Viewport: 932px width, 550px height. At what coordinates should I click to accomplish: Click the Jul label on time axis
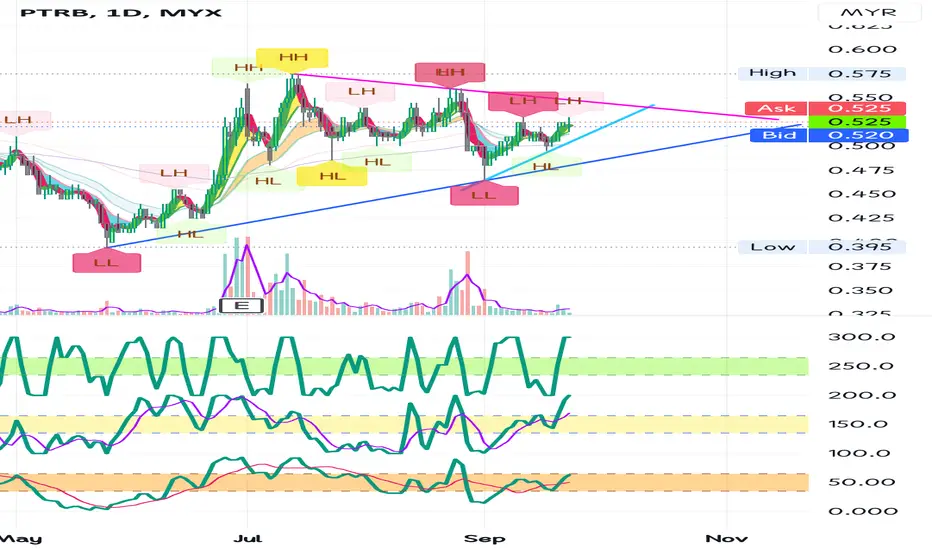click(247, 539)
